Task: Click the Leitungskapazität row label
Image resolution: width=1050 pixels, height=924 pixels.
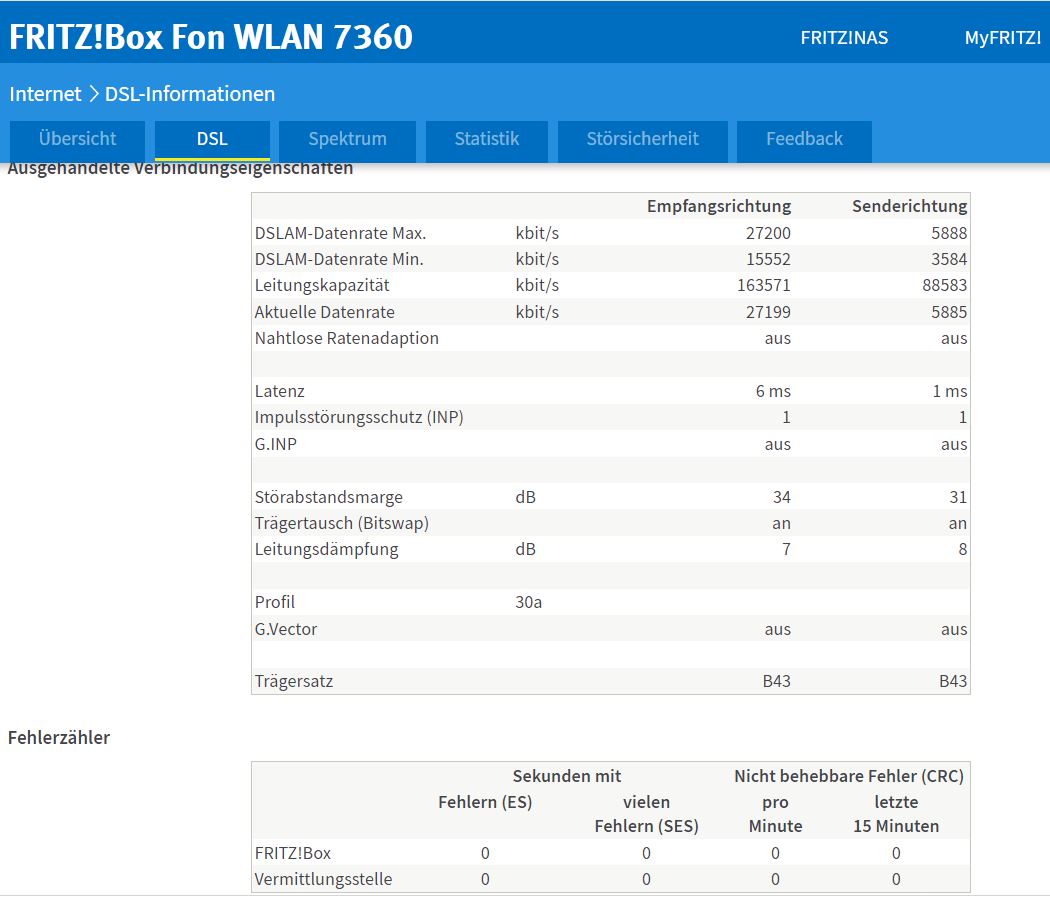Action: point(322,285)
